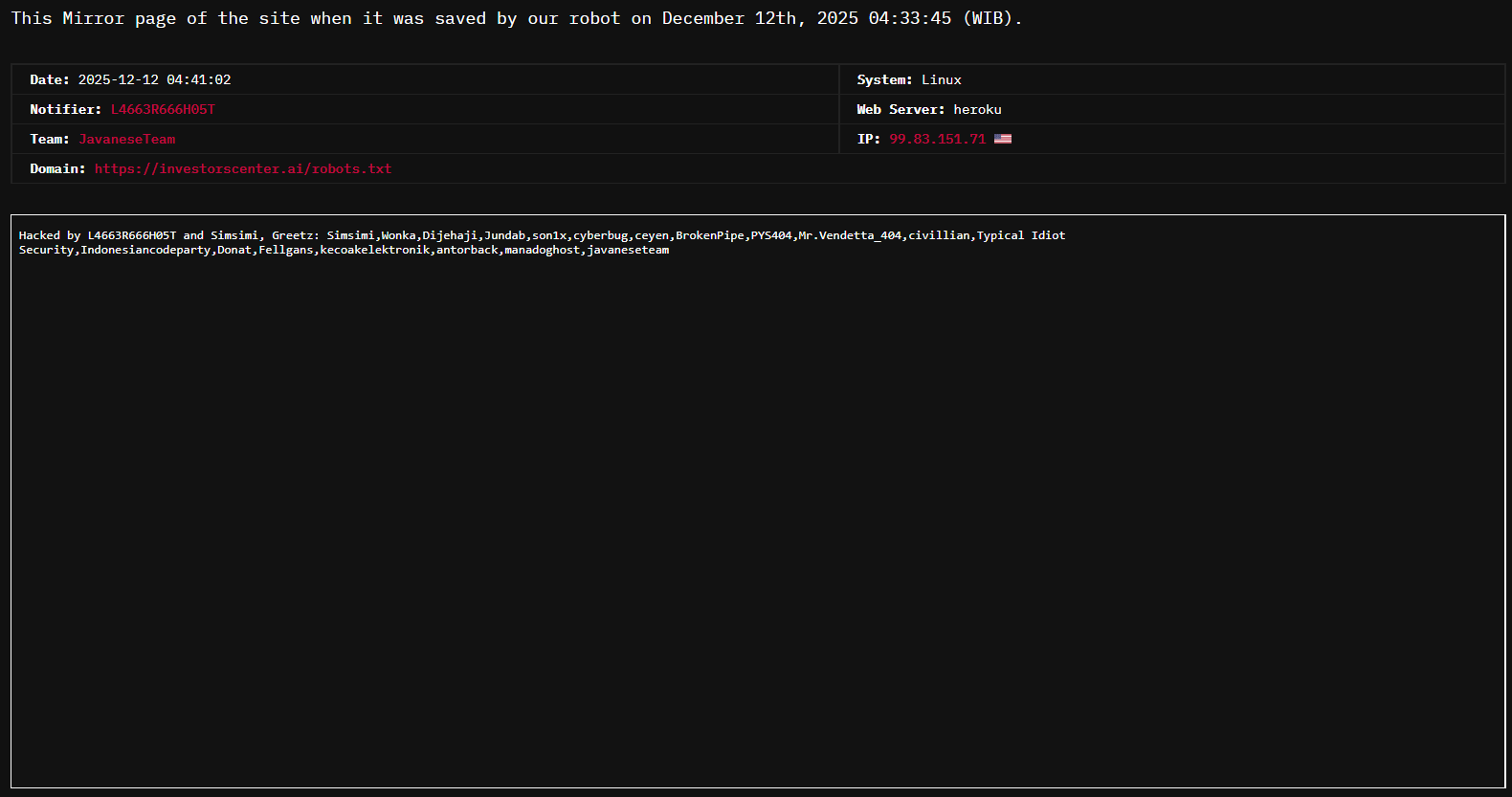Click the heroku web server value
This screenshot has width=1512, height=797.
coord(977,110)
